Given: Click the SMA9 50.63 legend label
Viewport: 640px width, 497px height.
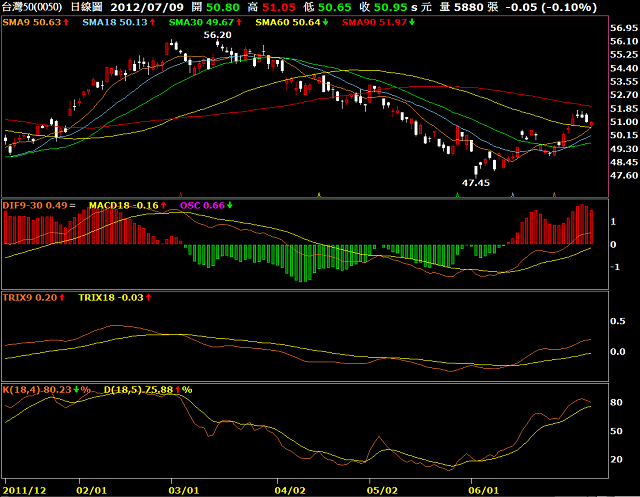Looking at the screenshot, I should click(x=32, y=22).
